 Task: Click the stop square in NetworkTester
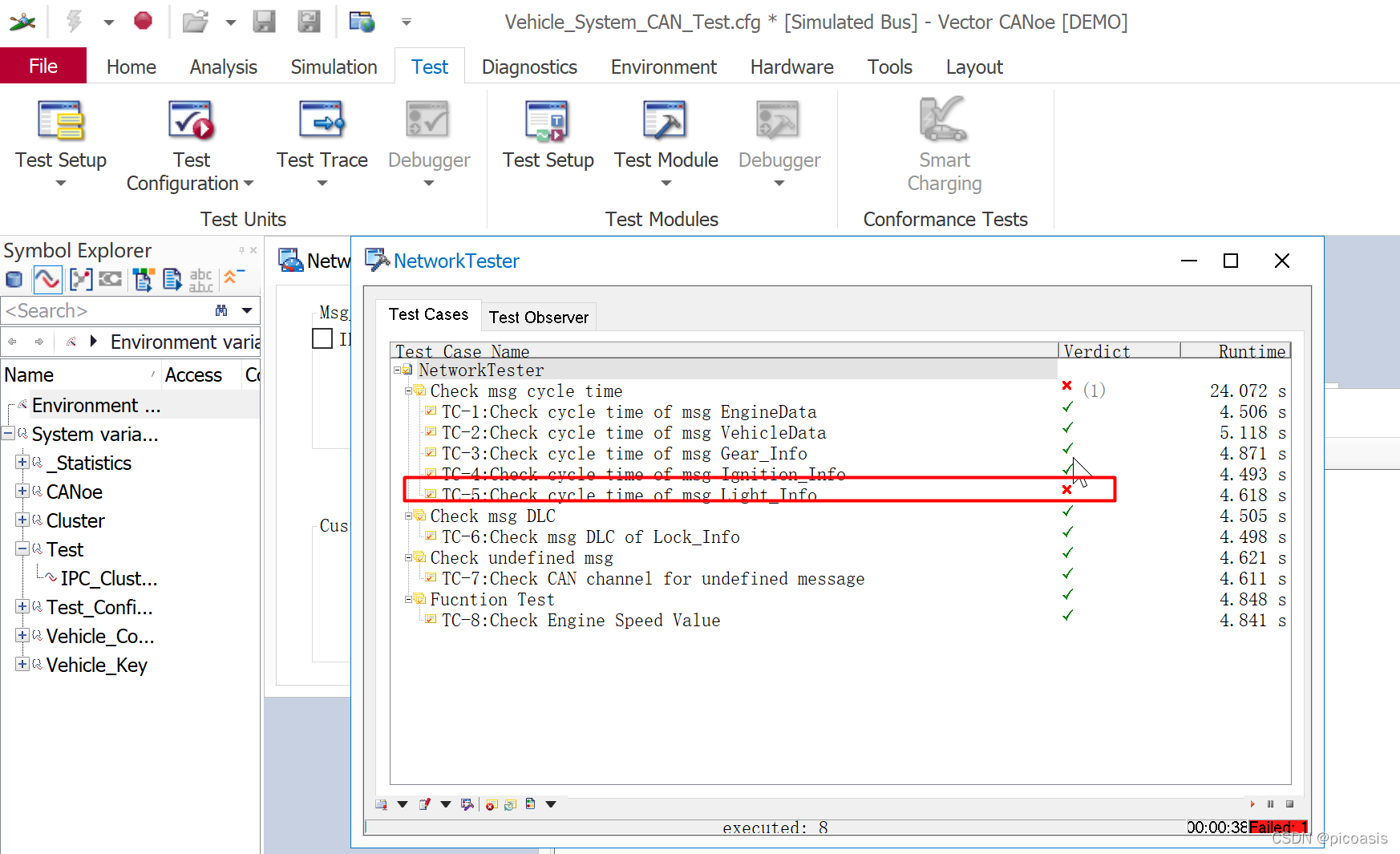click(1289, 804)
